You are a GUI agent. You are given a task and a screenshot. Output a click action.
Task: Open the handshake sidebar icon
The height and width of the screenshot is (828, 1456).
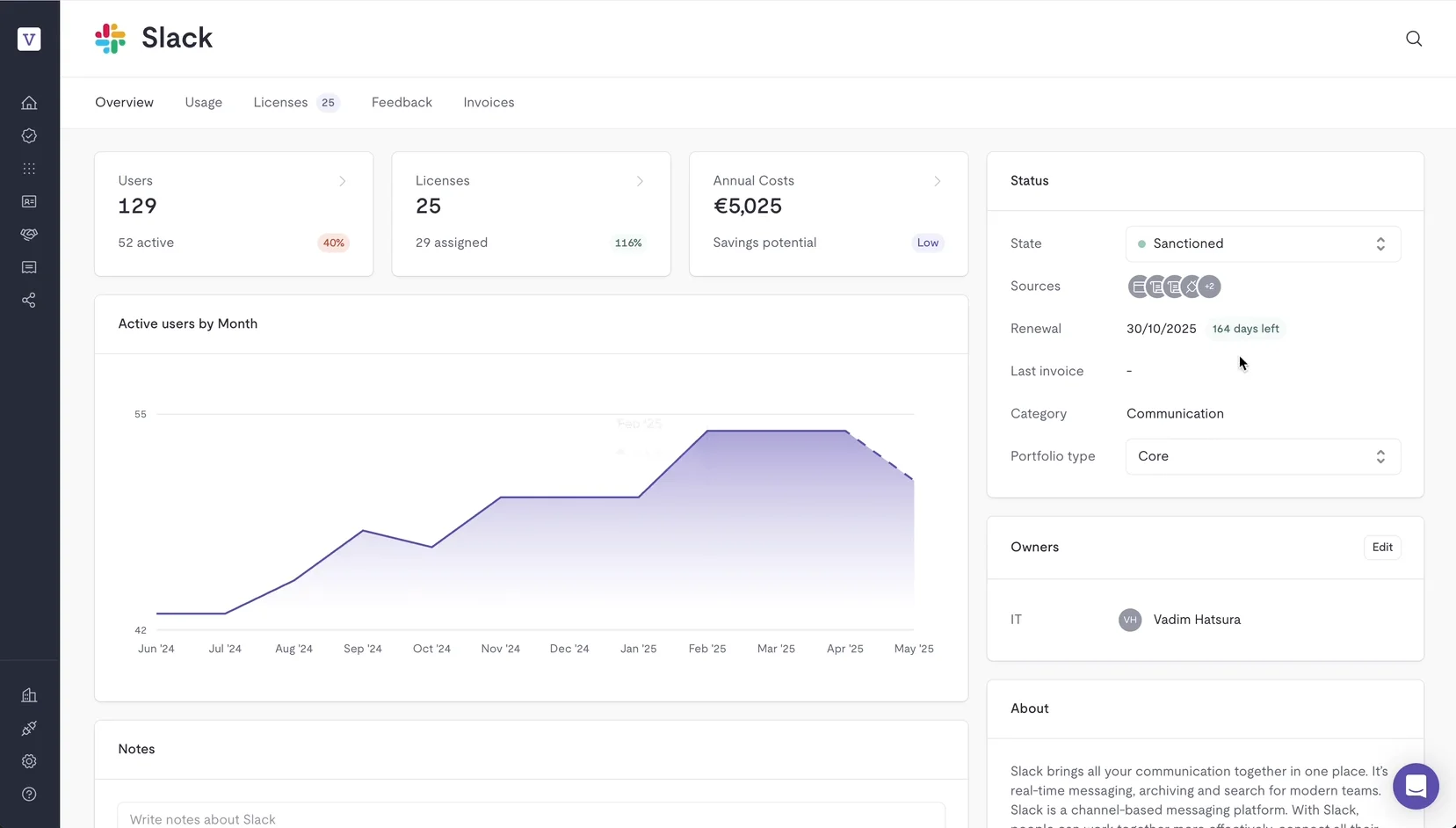[29, 235]
